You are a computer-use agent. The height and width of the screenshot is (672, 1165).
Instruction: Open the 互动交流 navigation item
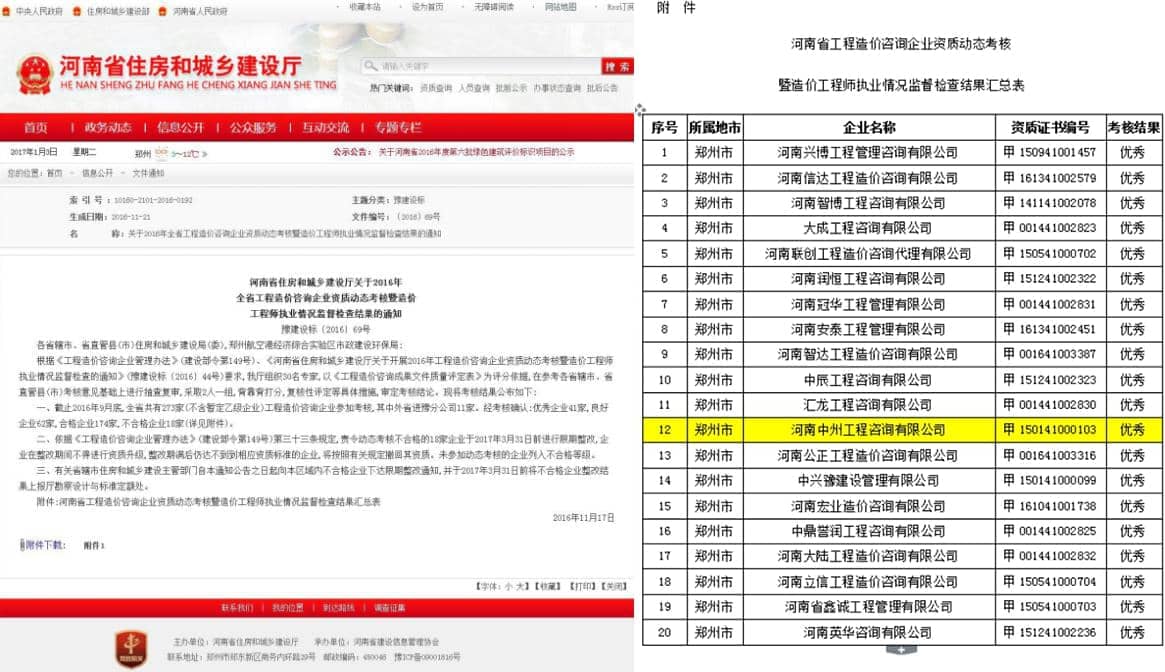click(x=325, y=127)
